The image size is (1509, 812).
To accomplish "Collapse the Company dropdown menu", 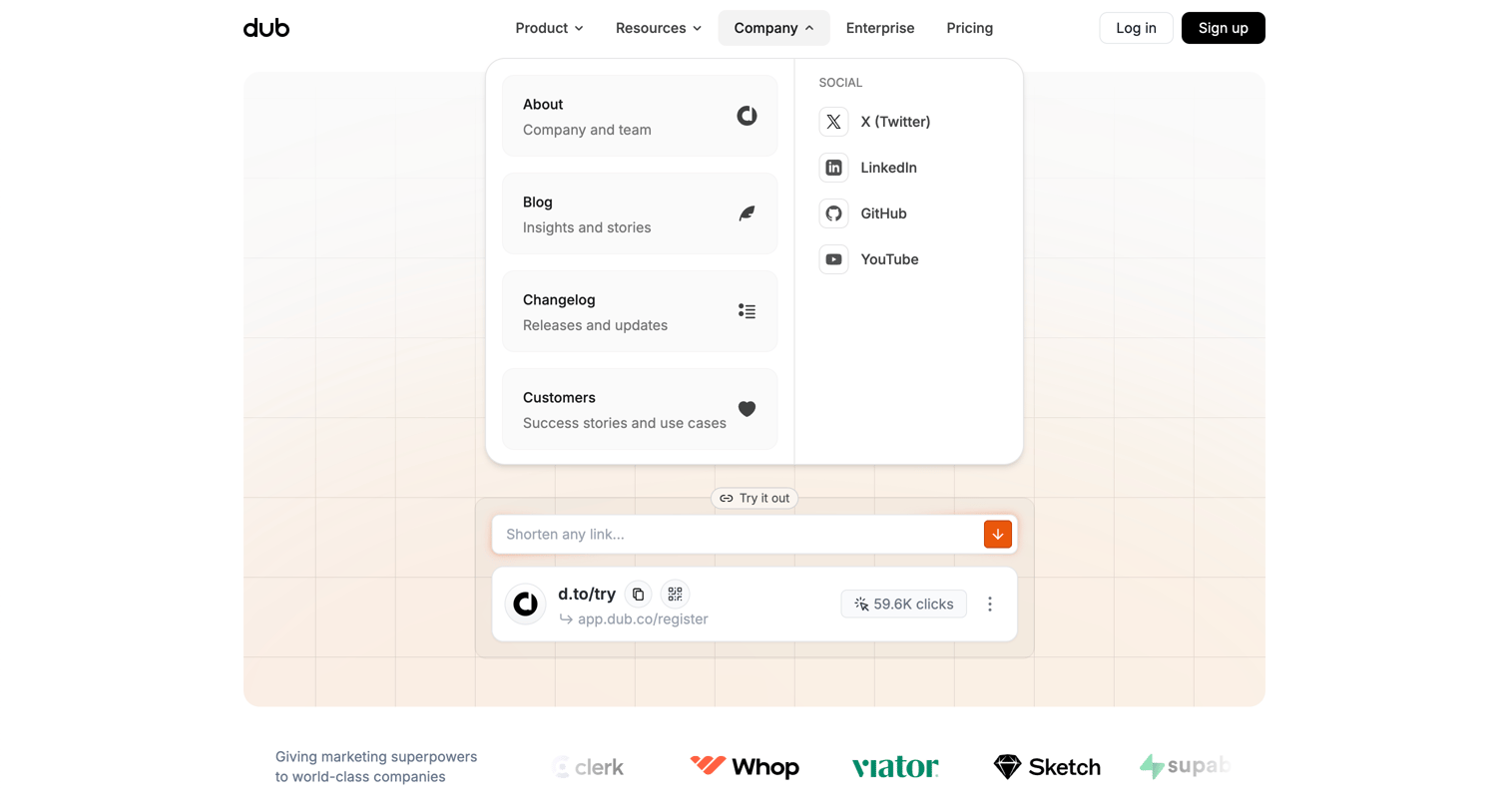I will click(773, 28).
